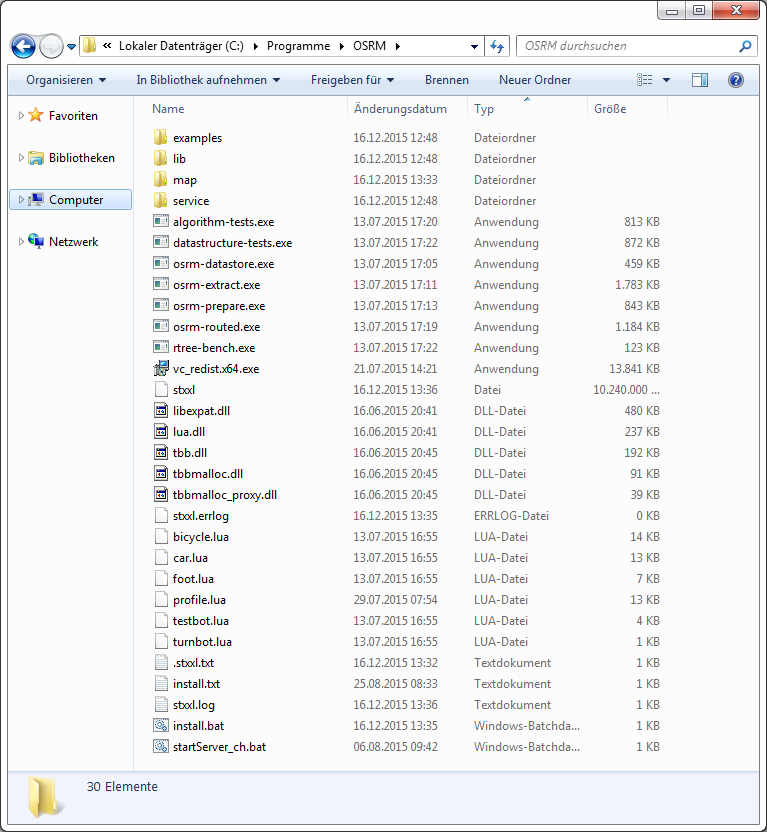Select vc_redist.x64.exe installer icon

coord(161,368)
